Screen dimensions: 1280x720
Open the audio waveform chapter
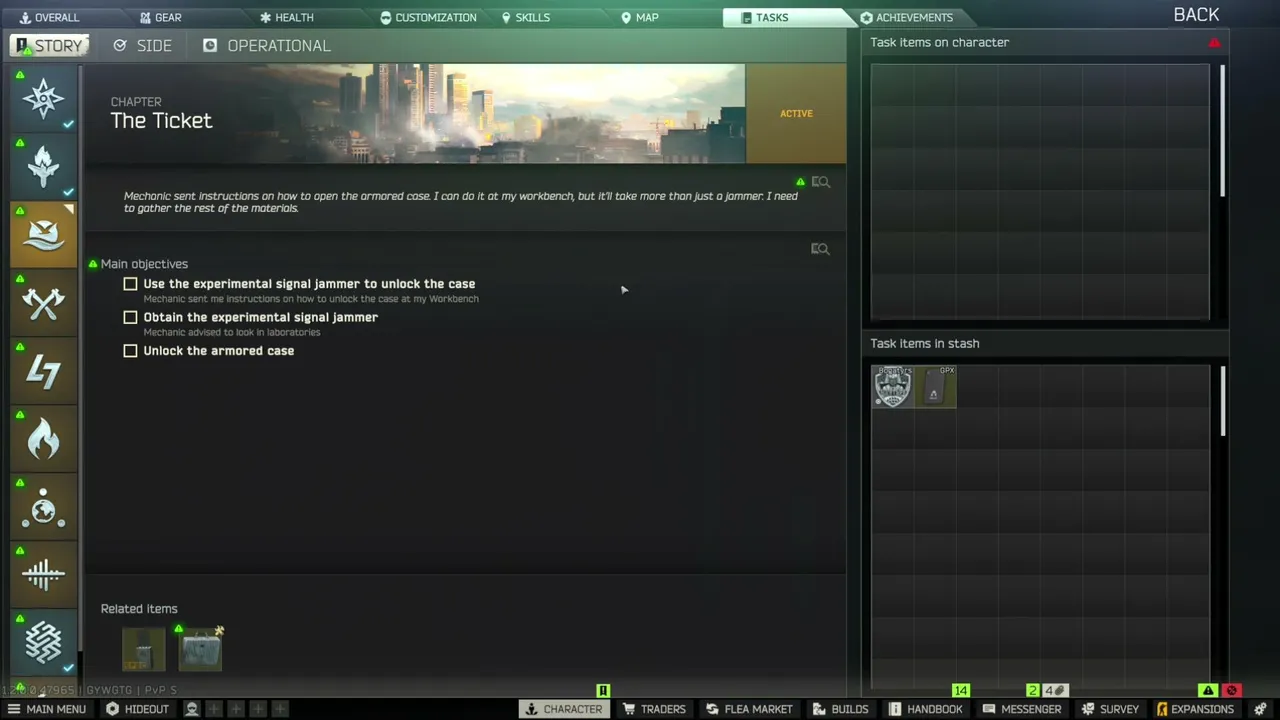pos(43,575)
